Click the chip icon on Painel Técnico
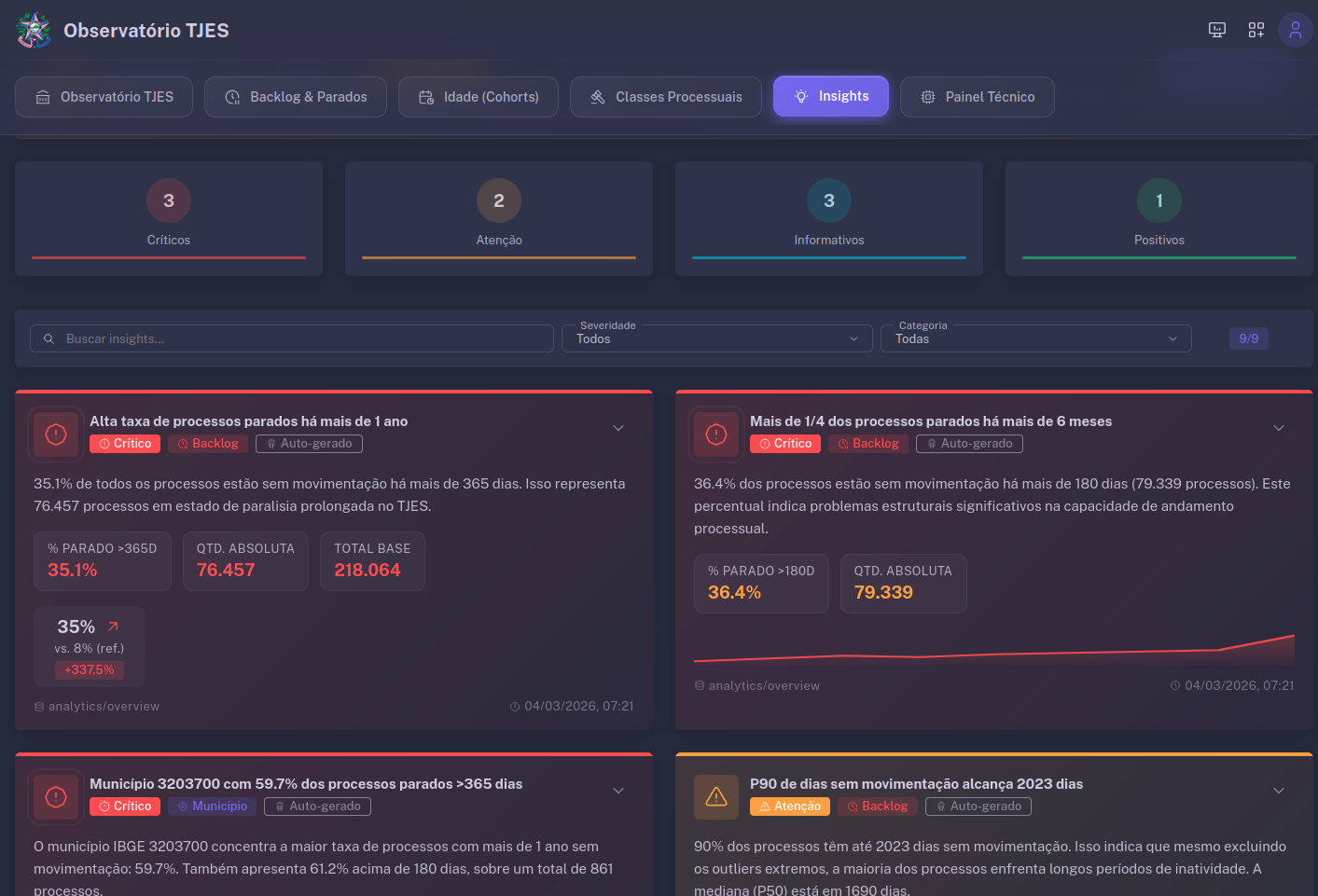The height and width of the screenshot is (896, 1318). 928,96
